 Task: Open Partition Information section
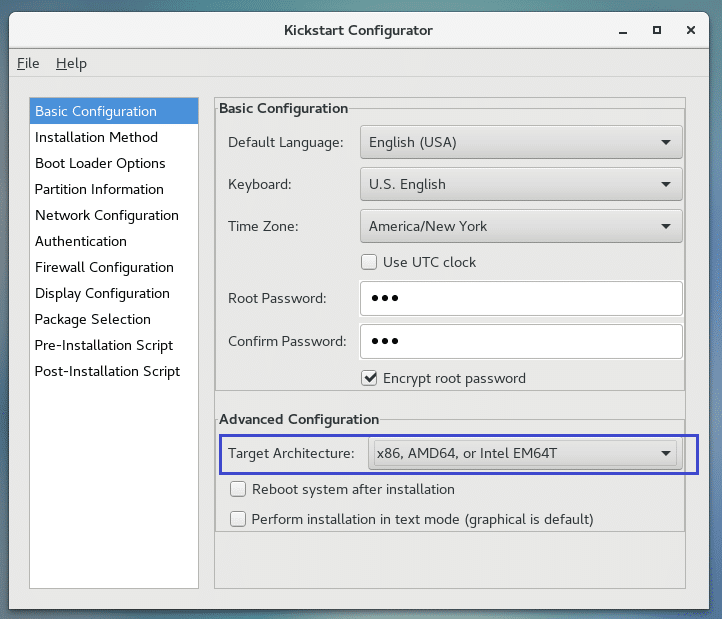(x=99, y=189)
